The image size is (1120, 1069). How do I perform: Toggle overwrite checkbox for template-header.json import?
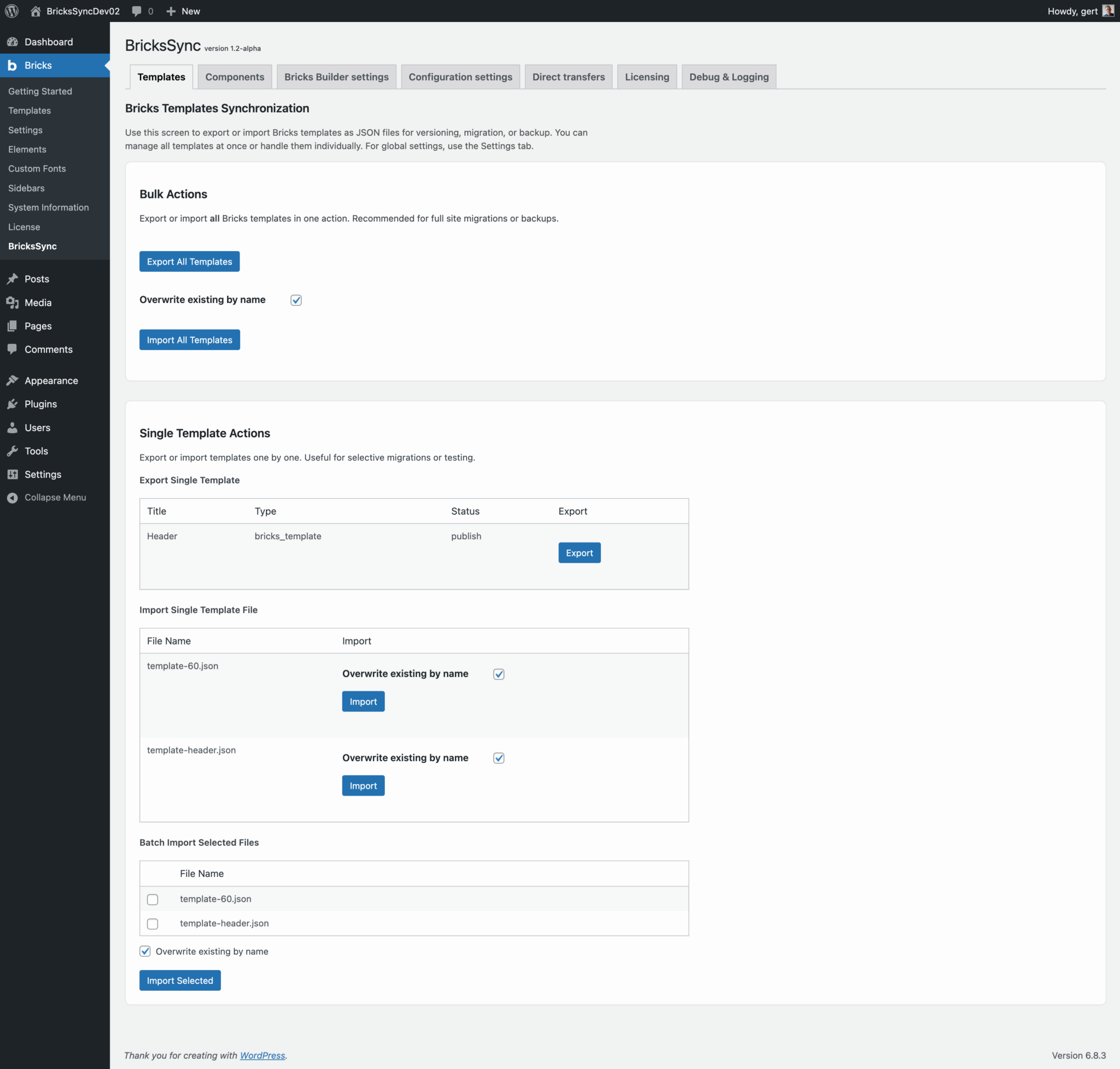tap(498, 758)
